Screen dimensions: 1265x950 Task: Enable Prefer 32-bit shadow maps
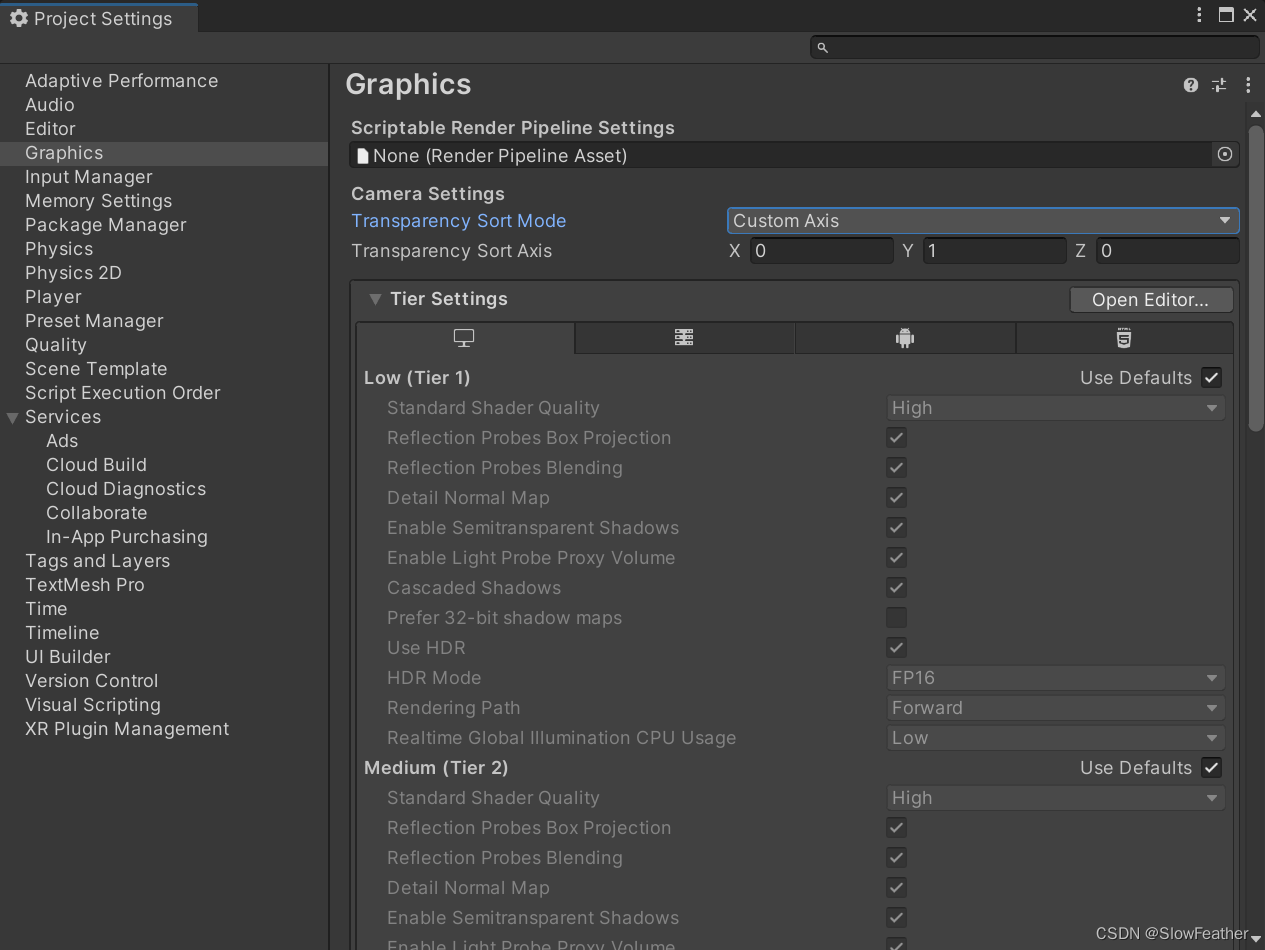pos(896,617)
